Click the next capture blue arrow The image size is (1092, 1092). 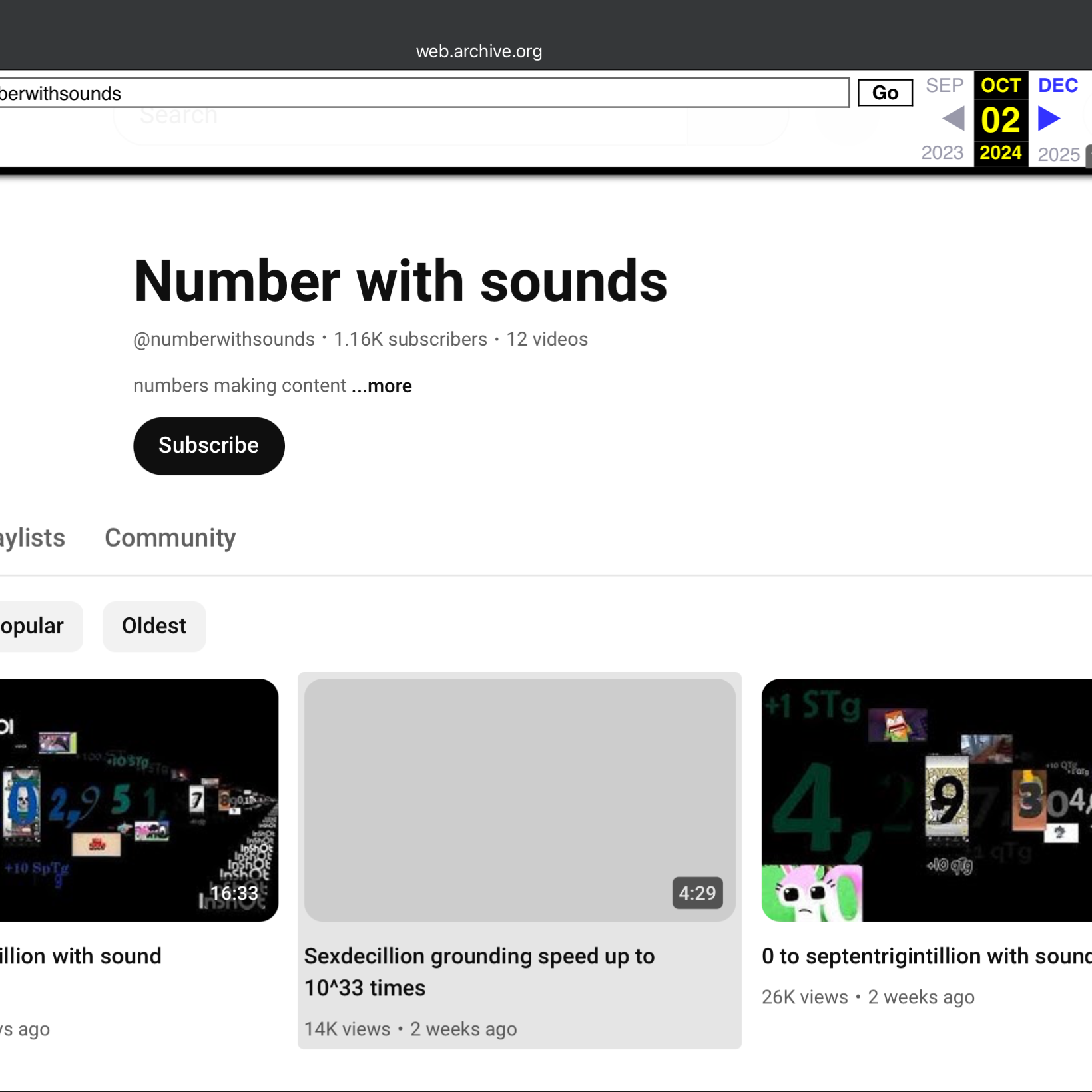1049,119
